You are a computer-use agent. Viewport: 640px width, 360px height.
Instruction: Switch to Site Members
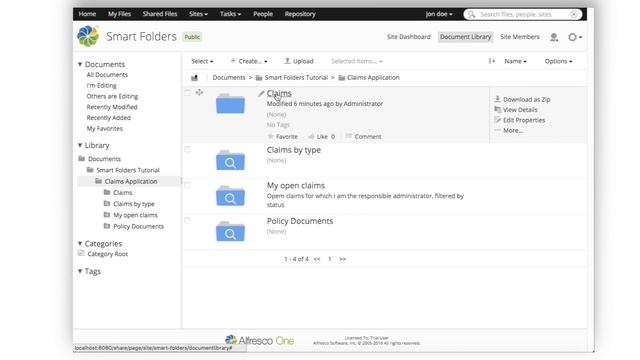(x=520, y=37)
